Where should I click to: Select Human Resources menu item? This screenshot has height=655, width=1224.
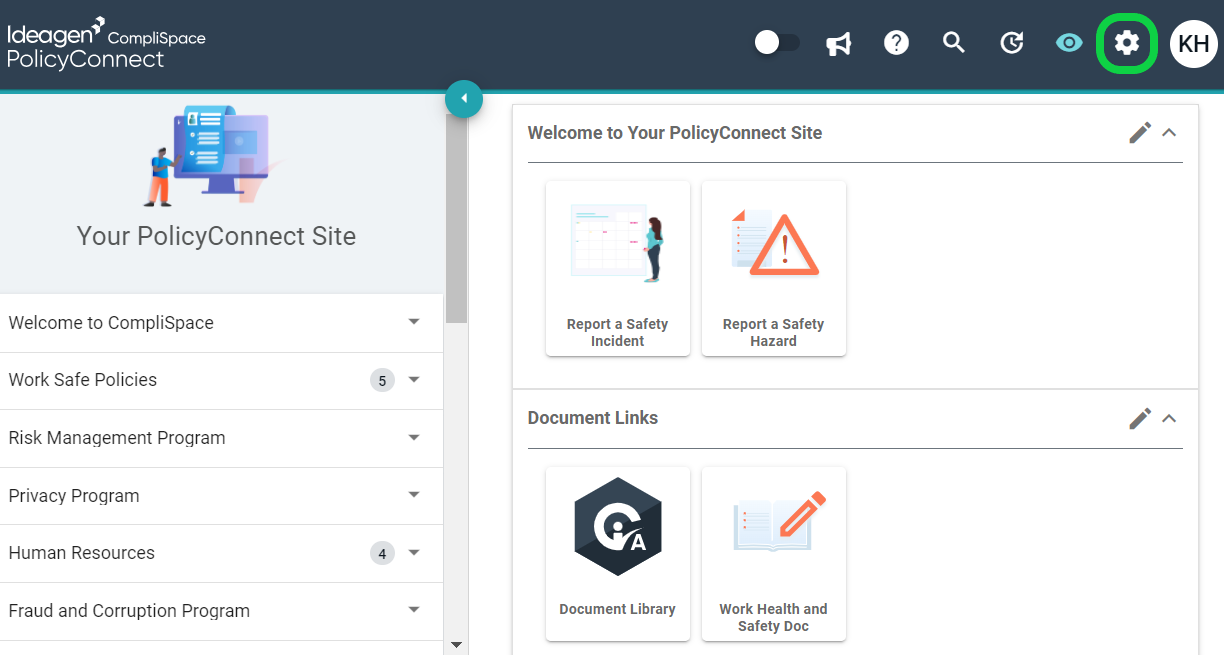tap(221, 553)
